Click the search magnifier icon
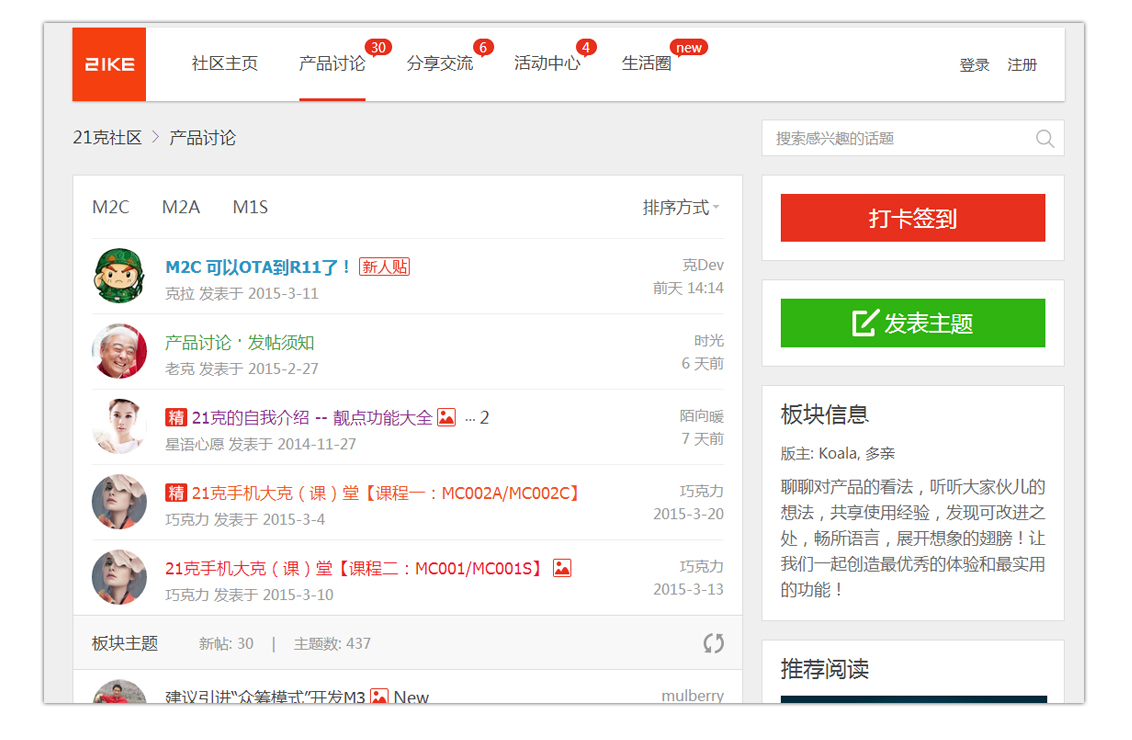 [1044, 138]
